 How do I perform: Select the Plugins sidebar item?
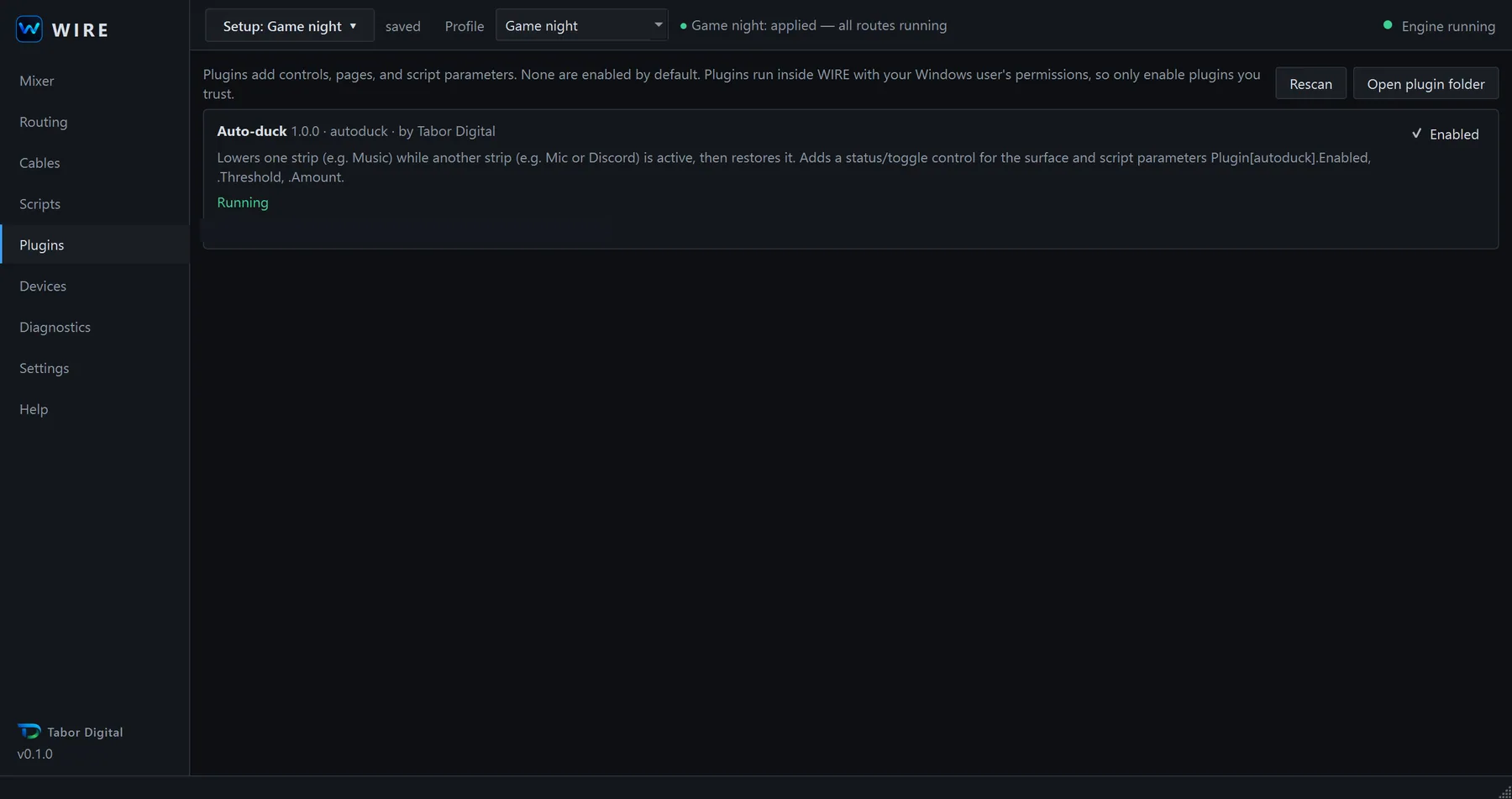tap(95, 244)
